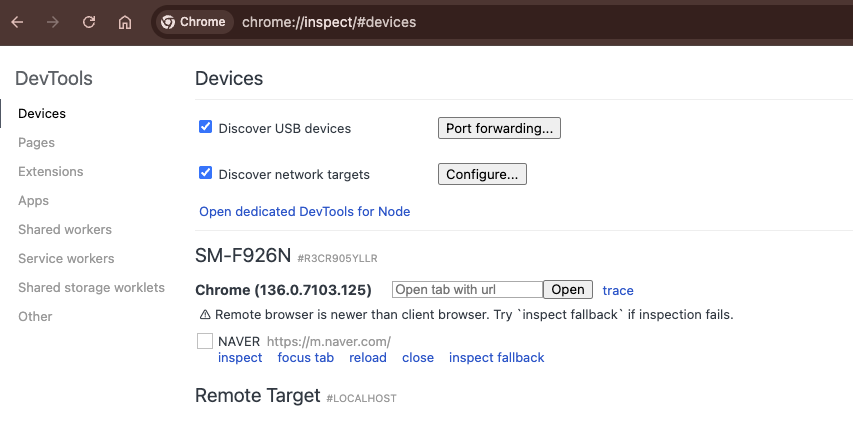853x439 pixels.
Task: Open the Port forwarding settings
Action: coord(499,128)
